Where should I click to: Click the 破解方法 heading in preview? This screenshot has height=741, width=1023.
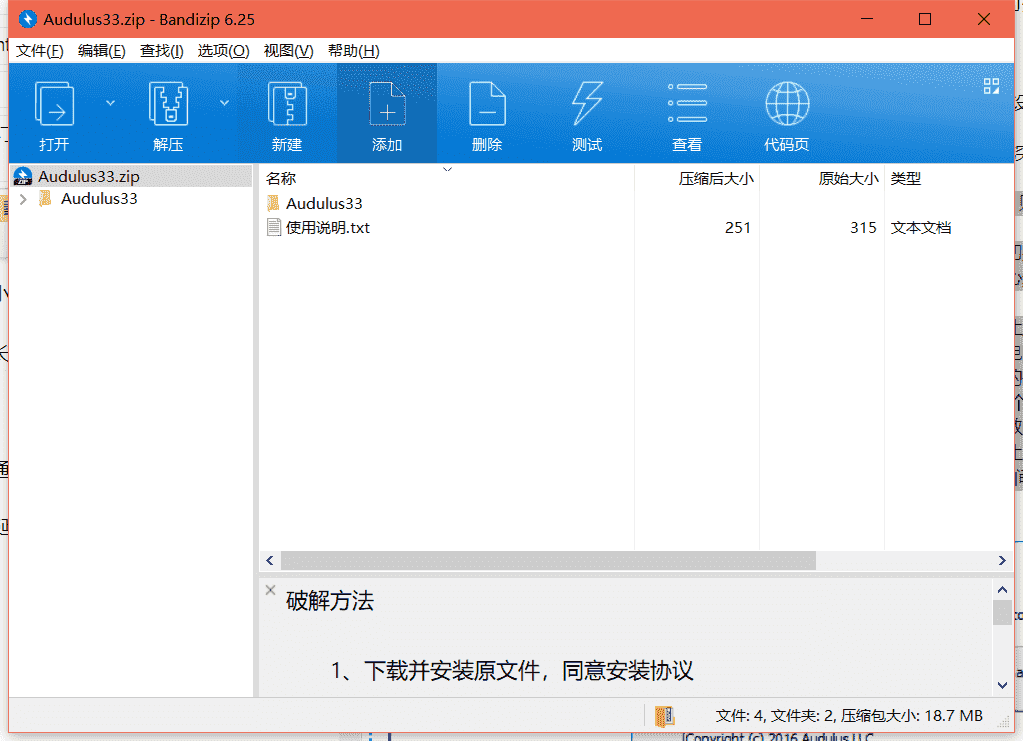pyautogui.click(x=330, y=601)
